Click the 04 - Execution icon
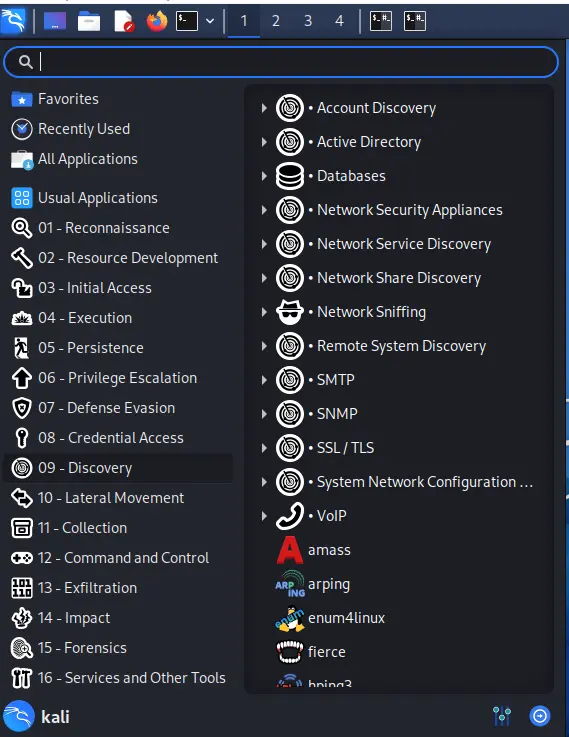The image size is (569, 737). click(x=22, y=318)
